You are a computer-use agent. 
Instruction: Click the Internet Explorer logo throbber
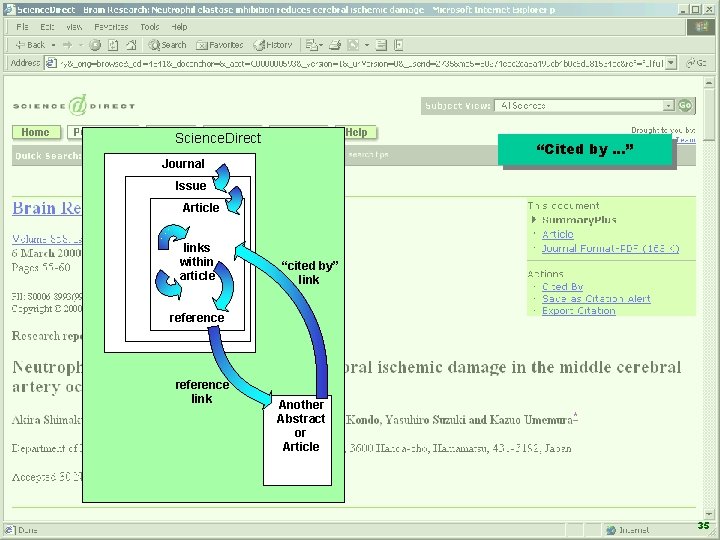pyautogui.click(x=702, y=27)
